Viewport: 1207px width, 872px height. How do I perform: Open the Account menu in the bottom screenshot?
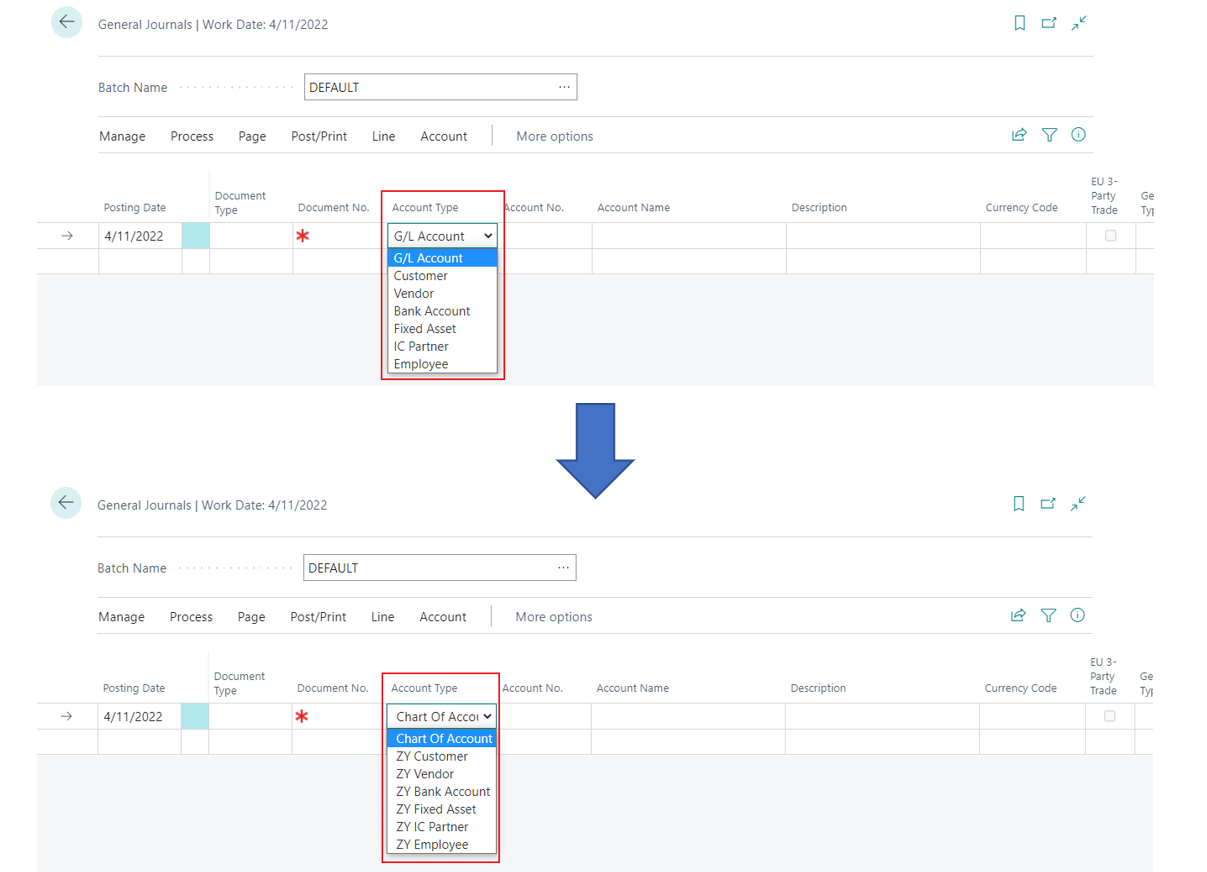(x=443, y=616)
